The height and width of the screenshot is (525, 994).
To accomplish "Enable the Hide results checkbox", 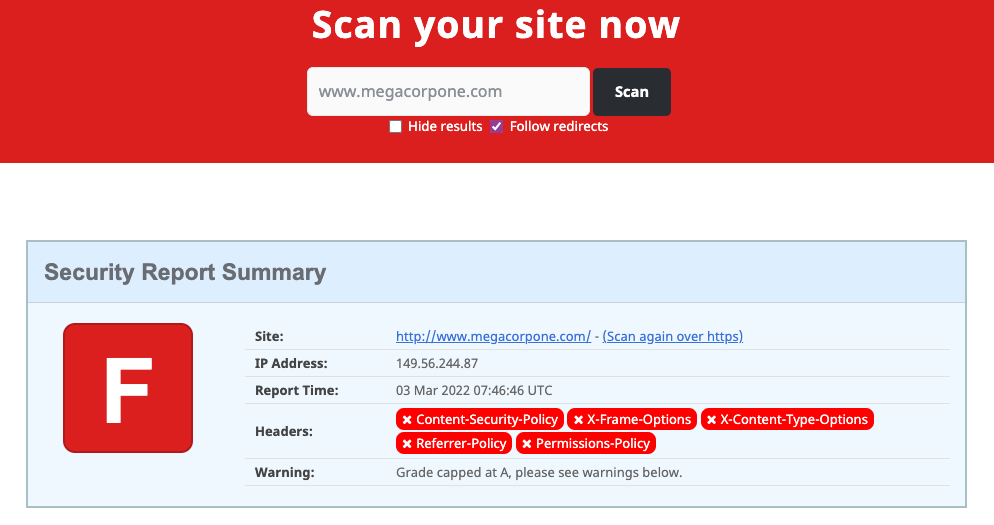I will (x=396, y=127).
